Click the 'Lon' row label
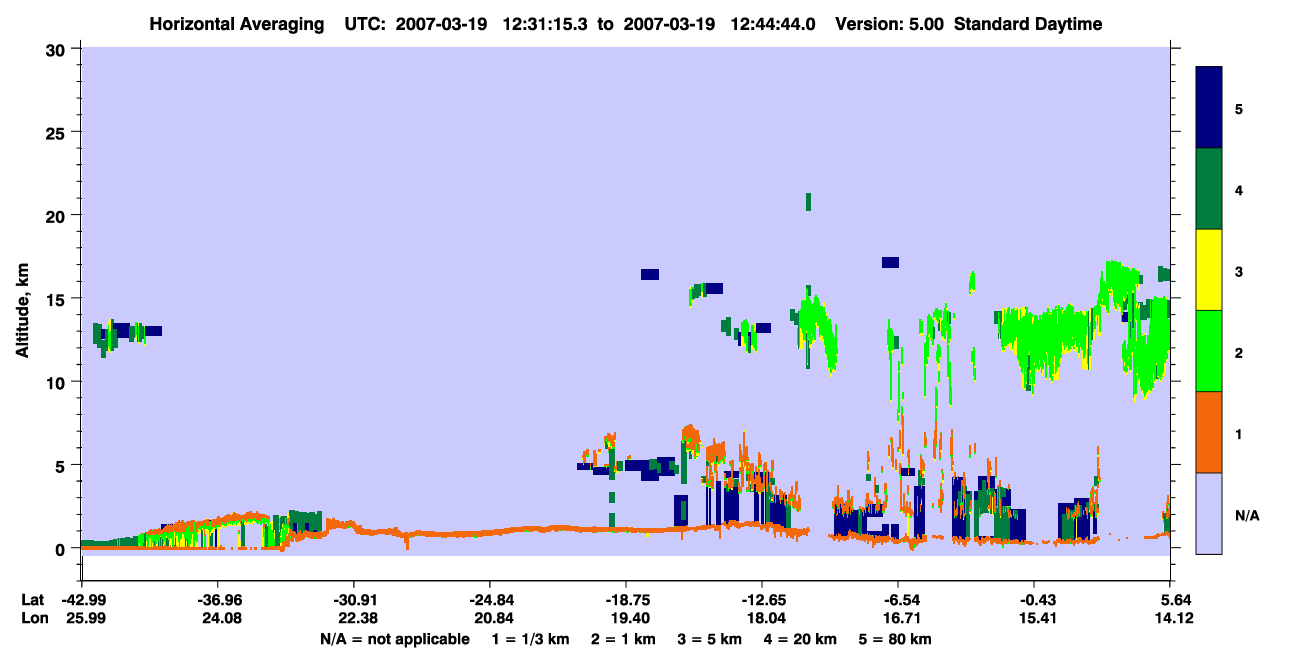Screen dimensions: 1300x667 (33, 618)
